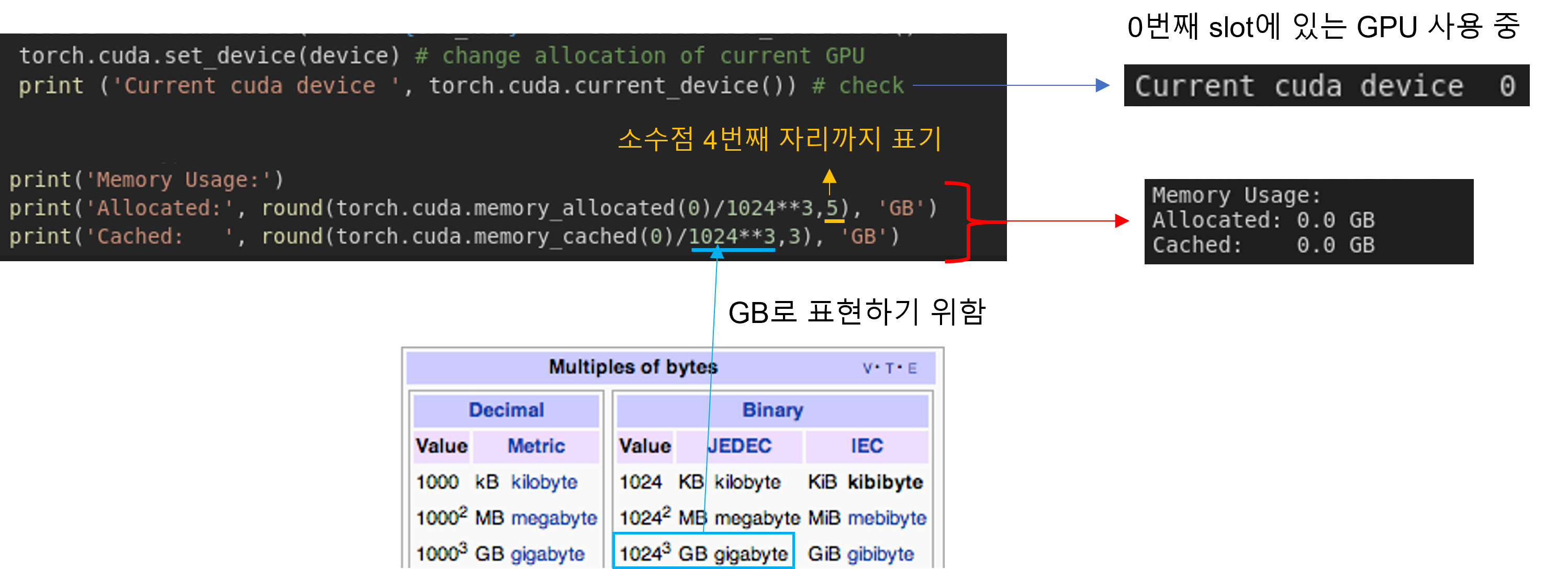Open the decimal kilobyte link
The height and width of the screenshot is (569, 1568).
[544, 482]
